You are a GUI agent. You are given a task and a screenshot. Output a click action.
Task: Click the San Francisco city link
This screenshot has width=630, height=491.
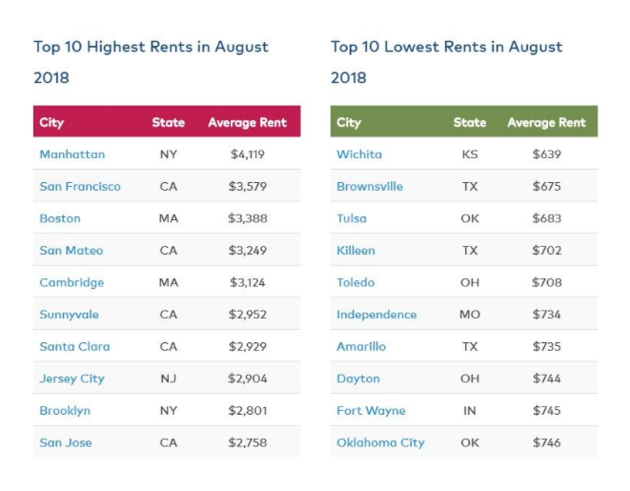(80, 186)
